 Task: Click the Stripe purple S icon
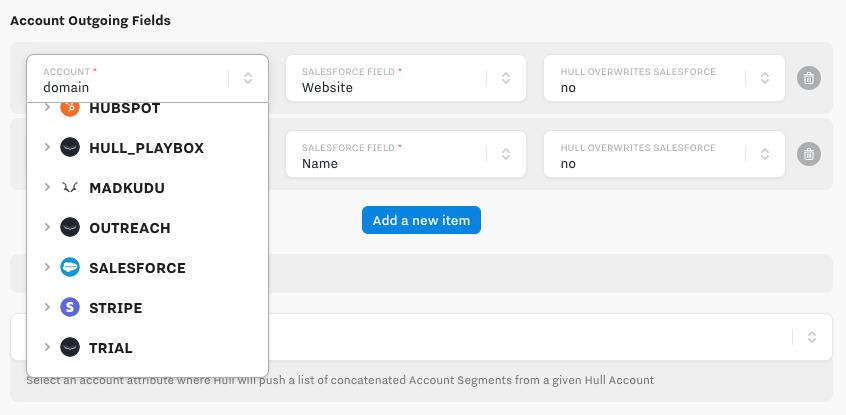[x=69, y=308]
